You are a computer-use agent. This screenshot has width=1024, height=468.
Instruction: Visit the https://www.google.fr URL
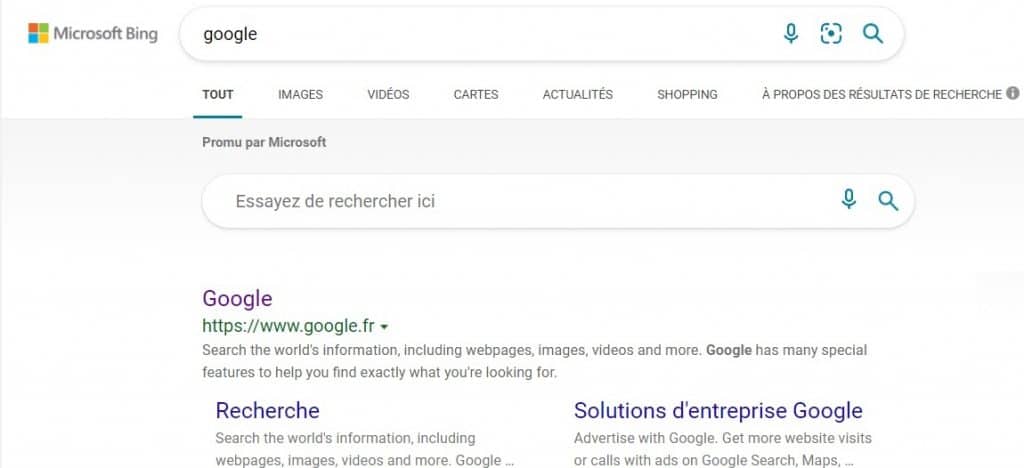click(x=289, y=326)
